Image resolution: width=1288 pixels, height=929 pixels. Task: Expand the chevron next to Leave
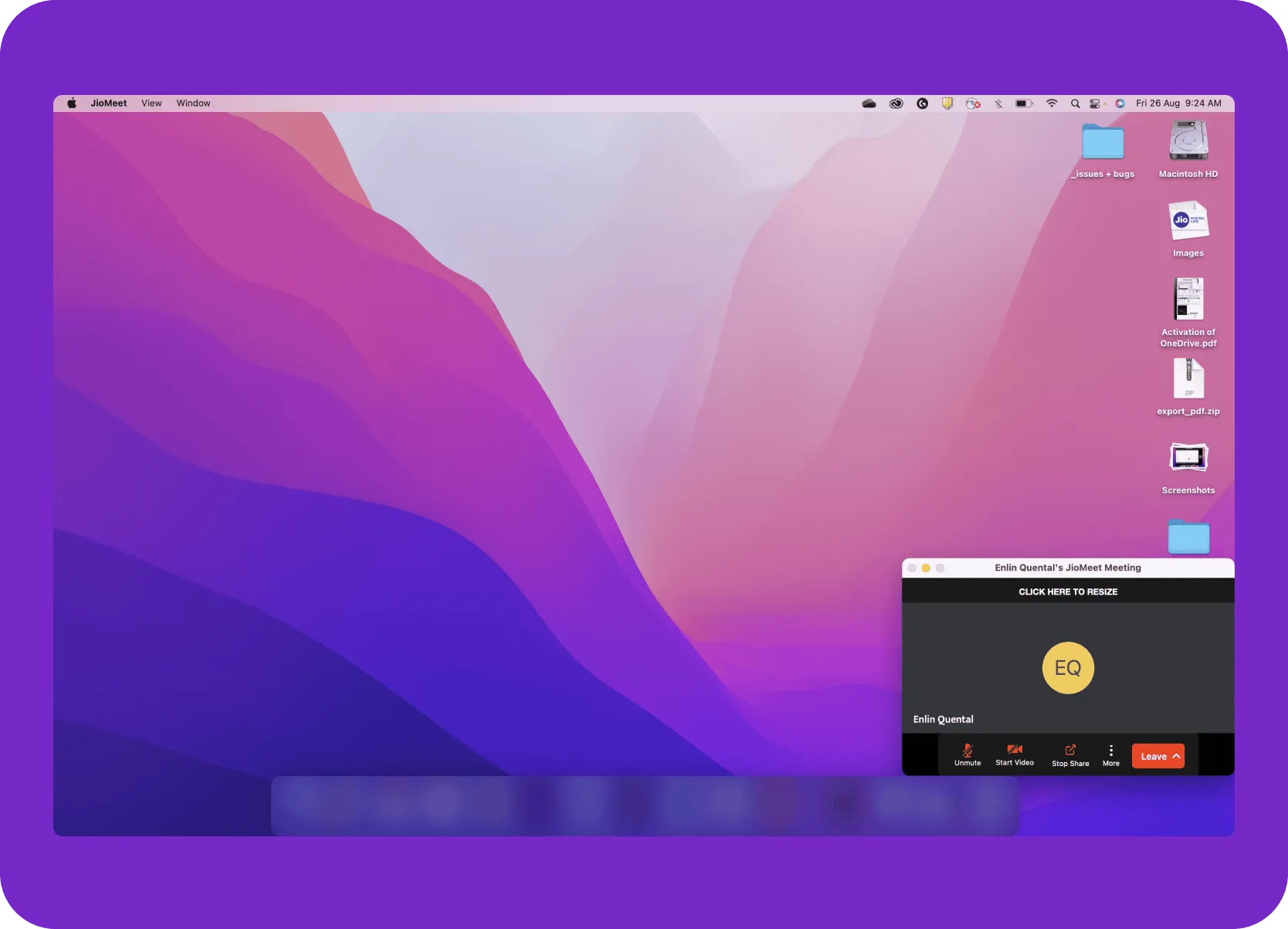click(1177, 756)
